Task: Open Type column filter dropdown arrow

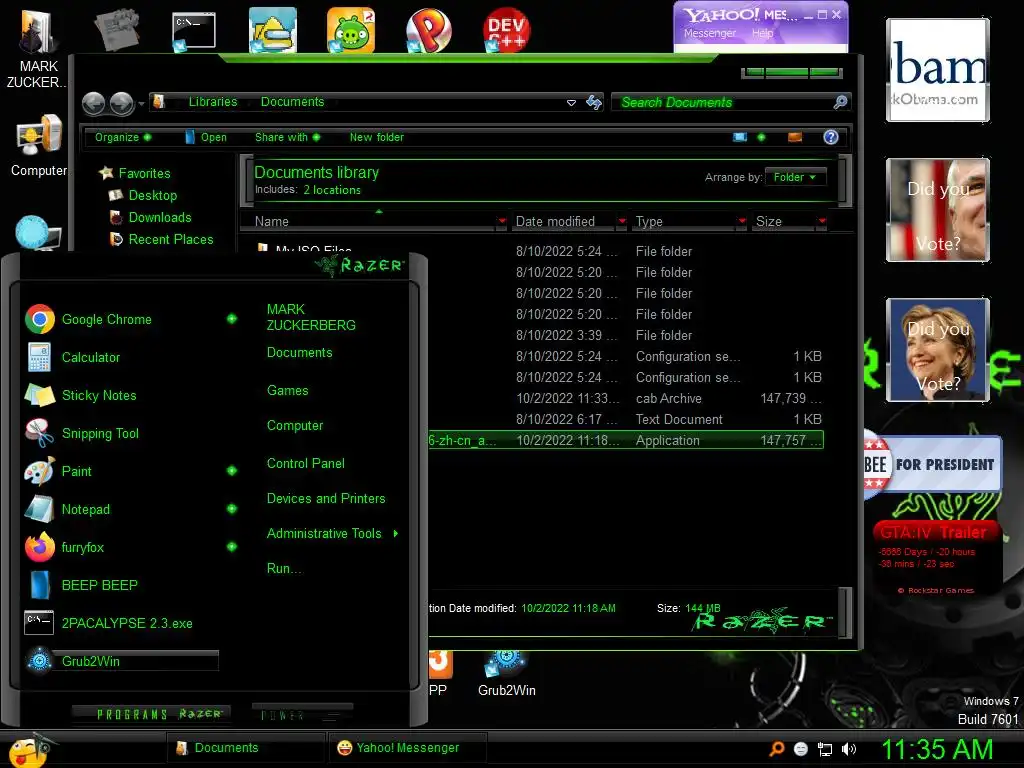Action: 742,221
